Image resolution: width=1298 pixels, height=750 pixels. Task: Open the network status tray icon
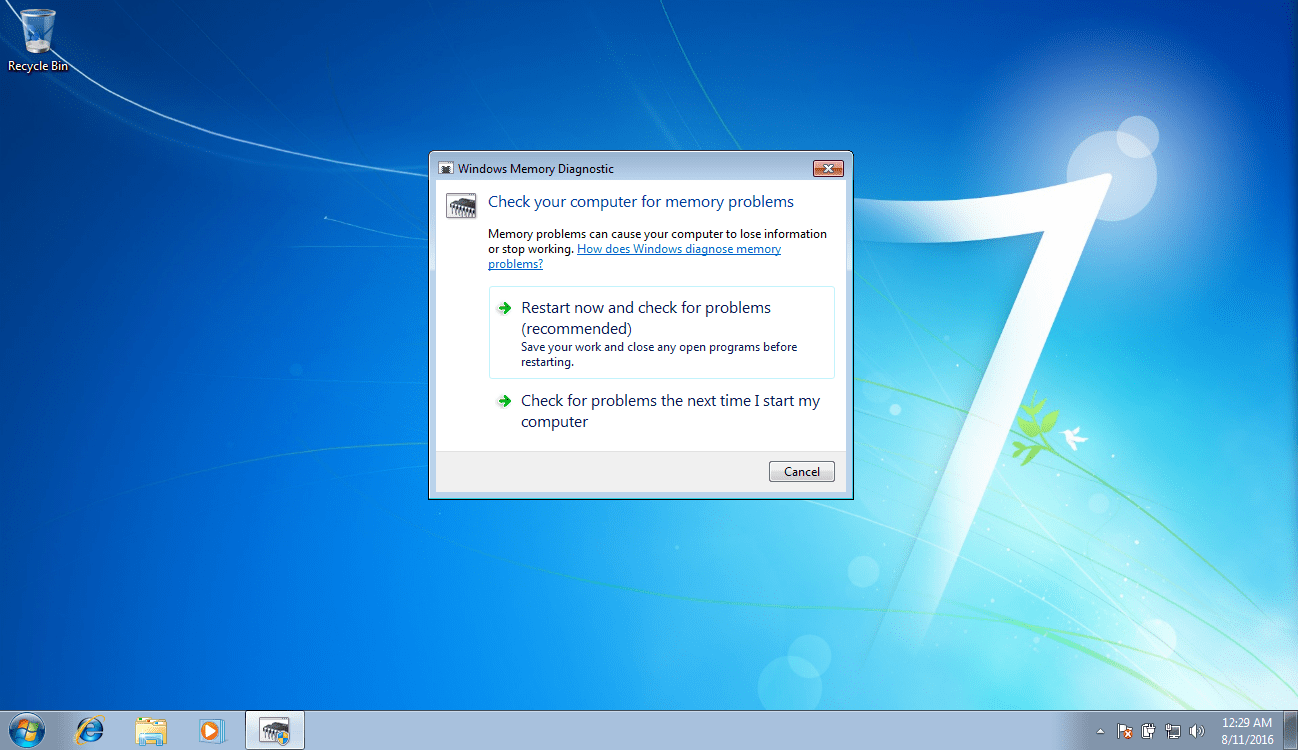pyautogui.click(x=1172, y=731)
